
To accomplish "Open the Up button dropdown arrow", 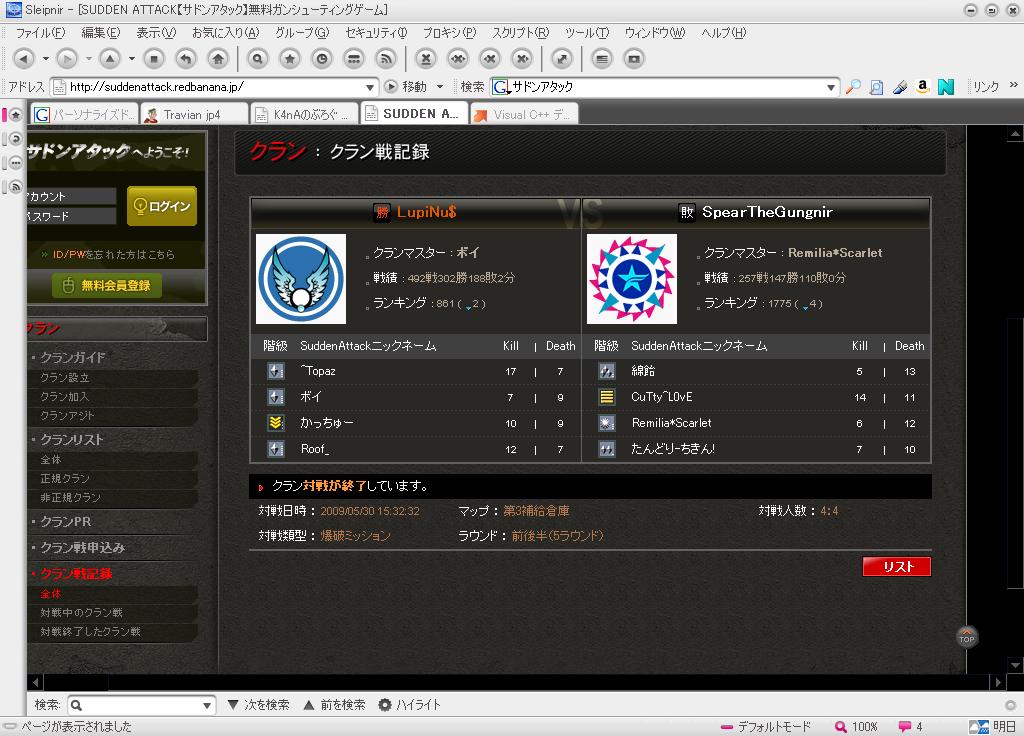I will (x=131, y=59).
